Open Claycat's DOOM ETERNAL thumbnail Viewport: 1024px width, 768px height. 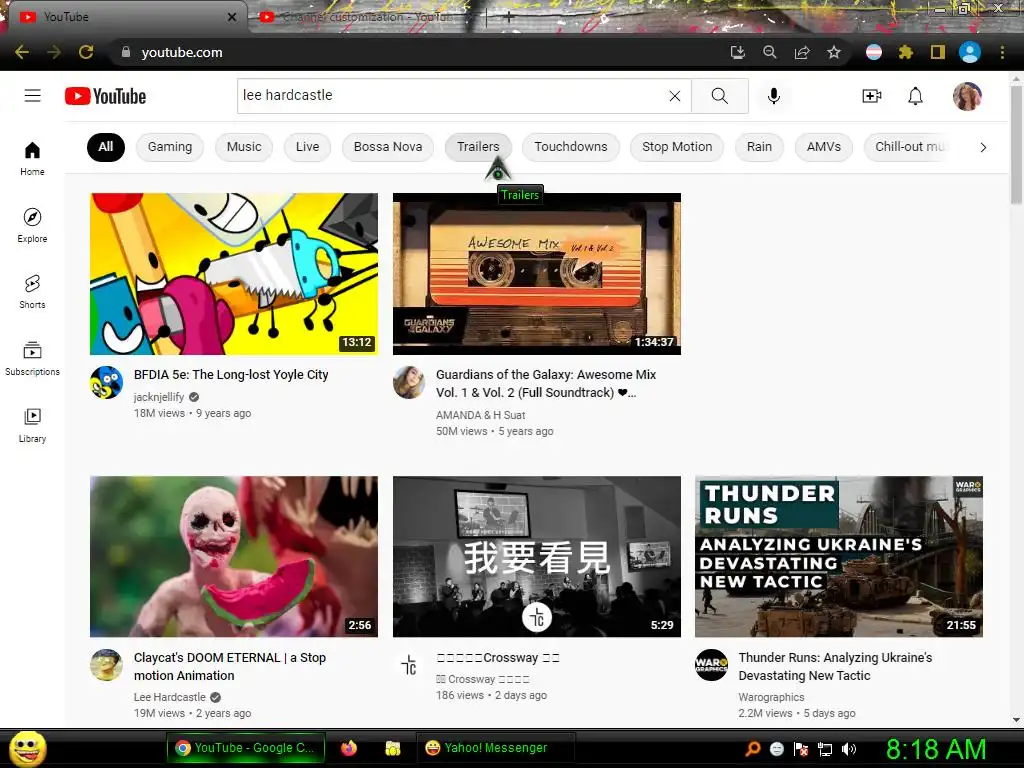[234, 556]
